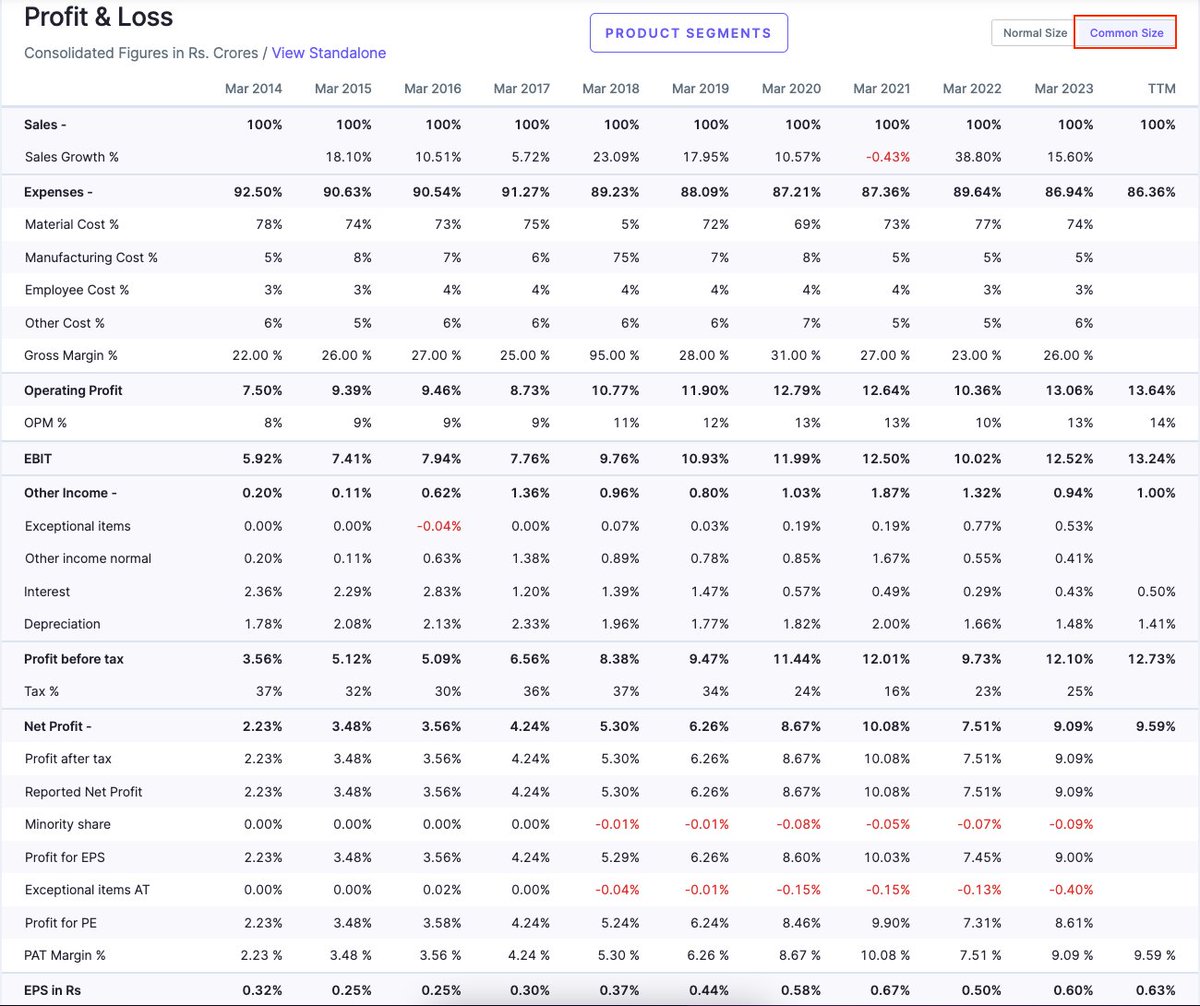Click the Mar 2015 column header
The height and width of the screenshot is (1006, 1200).
(343, 89)
